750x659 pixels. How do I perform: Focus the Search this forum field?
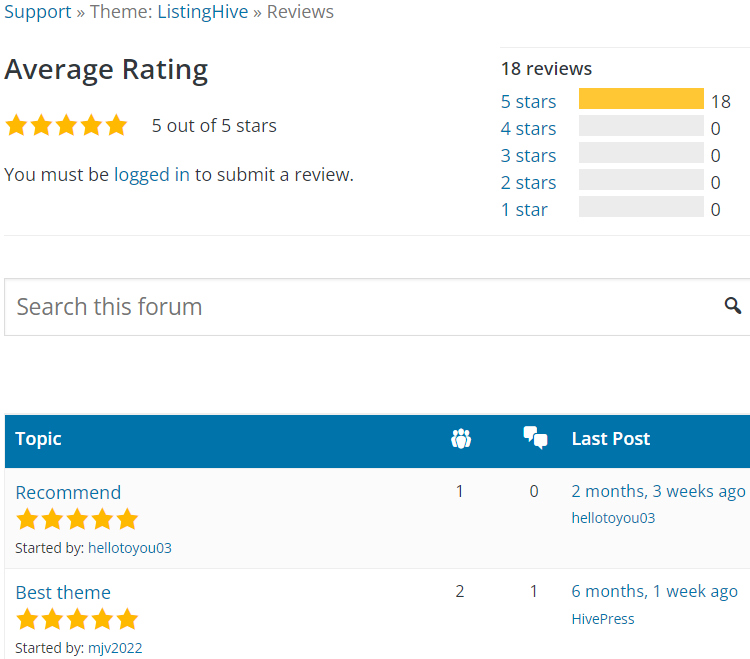pyautogui.click(x=377, y=307)
